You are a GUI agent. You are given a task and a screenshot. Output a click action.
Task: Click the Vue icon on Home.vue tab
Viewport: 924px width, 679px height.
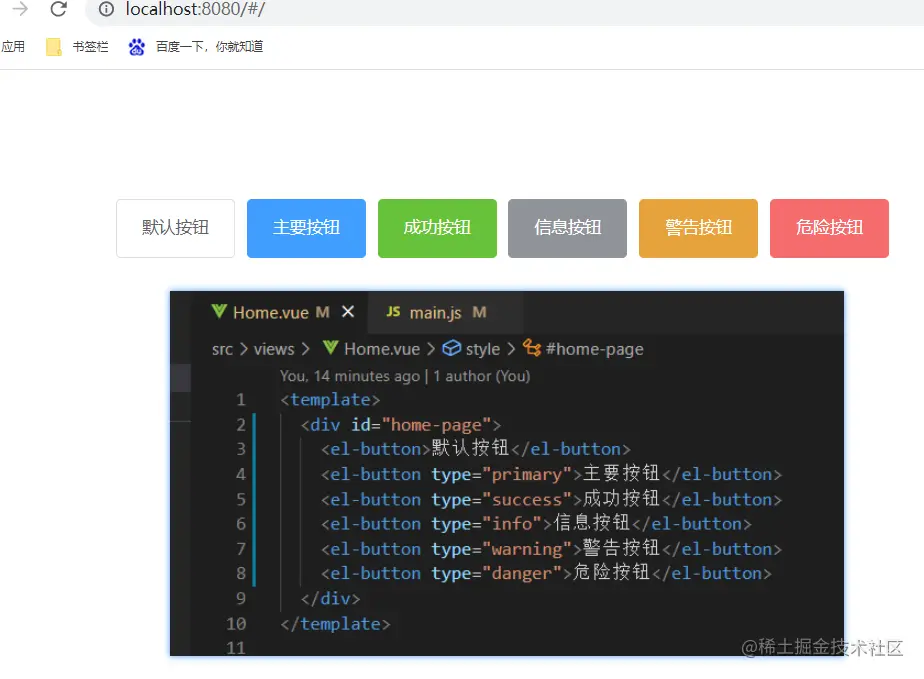(x=219, y=311)
